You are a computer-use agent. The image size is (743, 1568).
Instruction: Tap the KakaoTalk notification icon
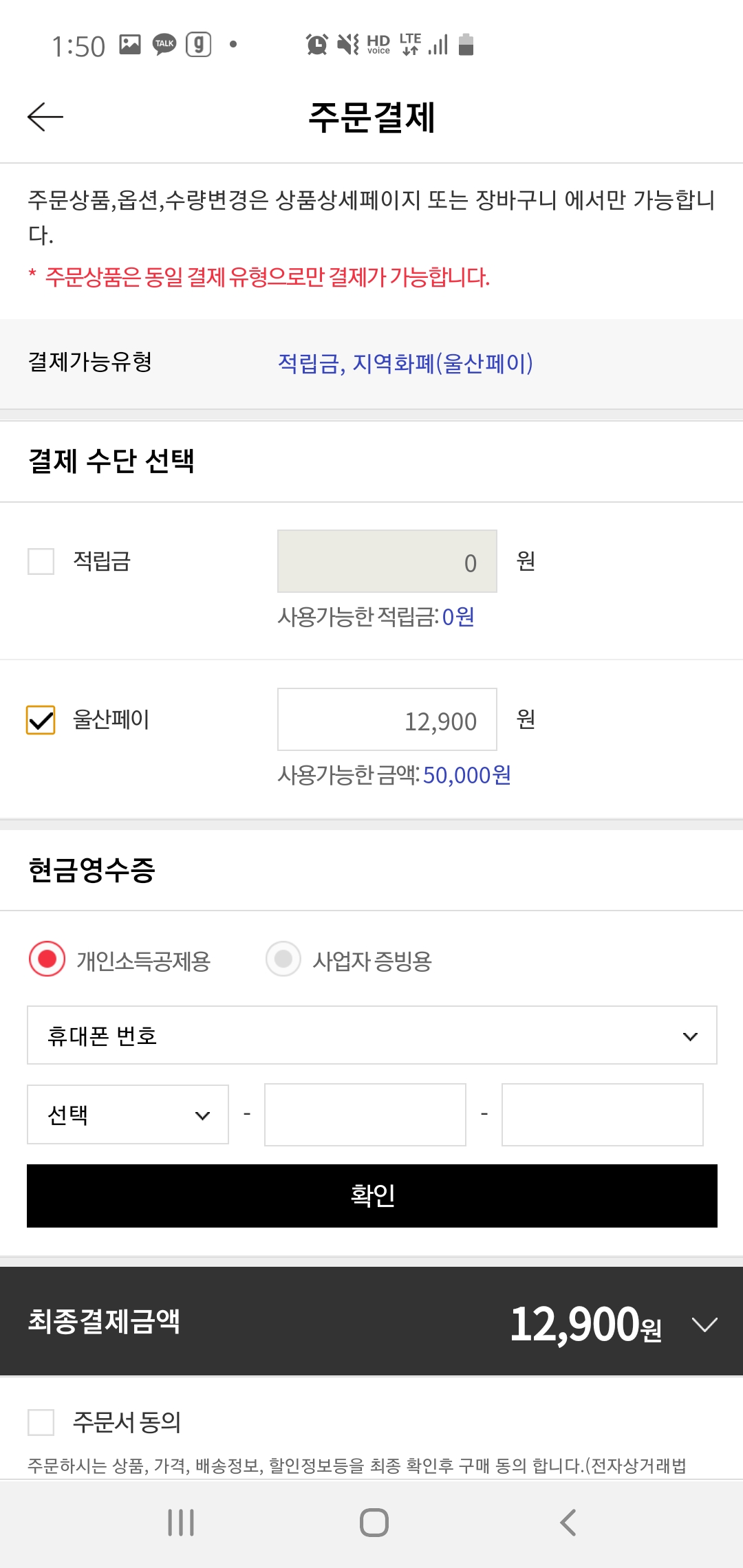click(163, 44)
